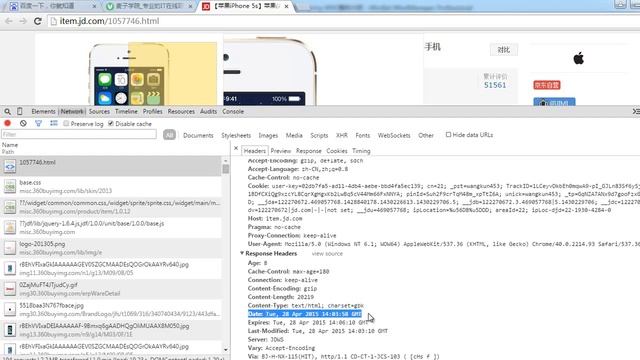
Task: Open the Cookies details tab
Action: 337,151
